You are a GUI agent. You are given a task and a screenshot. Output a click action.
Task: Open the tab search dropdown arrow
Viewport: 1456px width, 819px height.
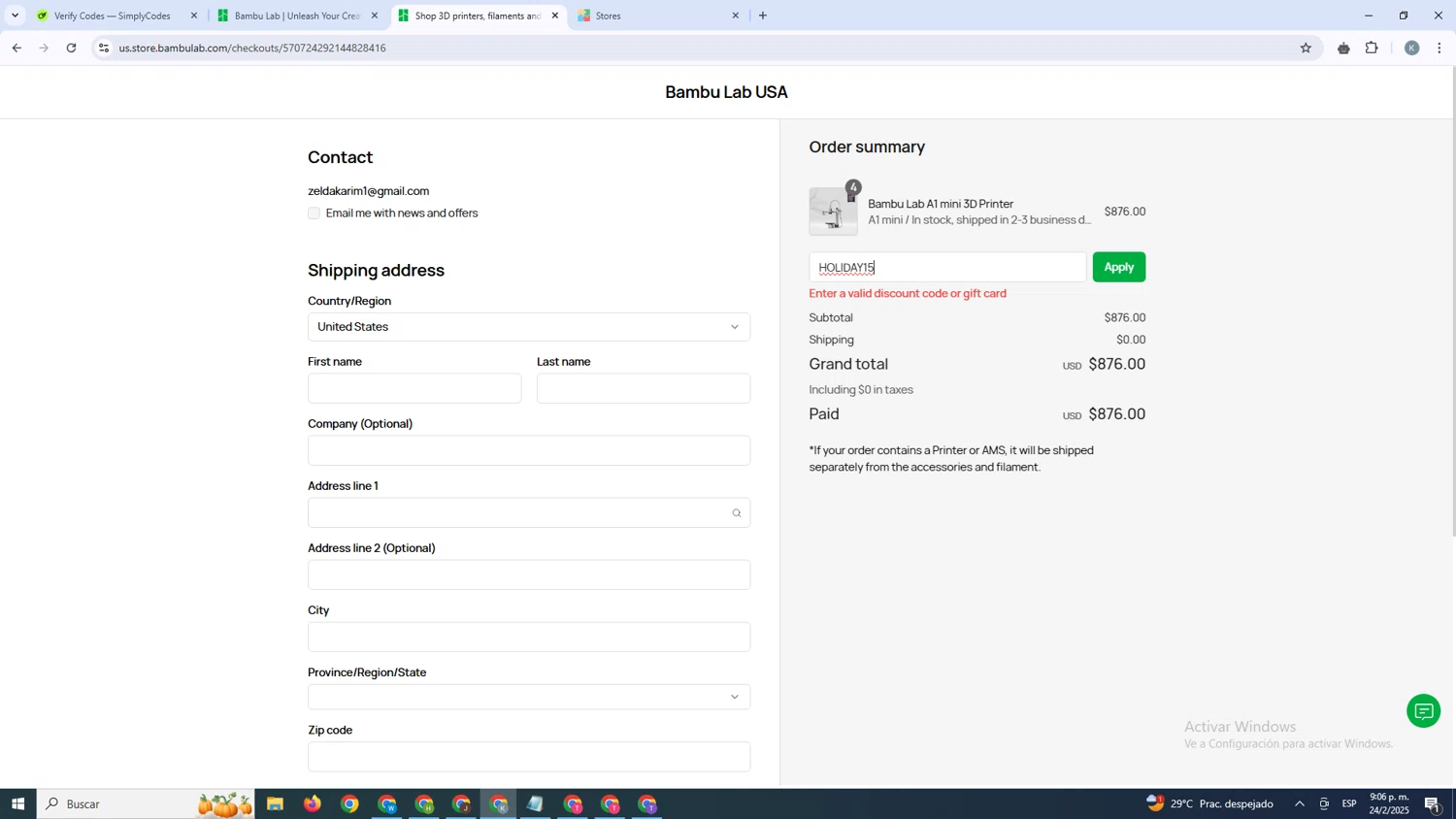click(x=15, y=16)
